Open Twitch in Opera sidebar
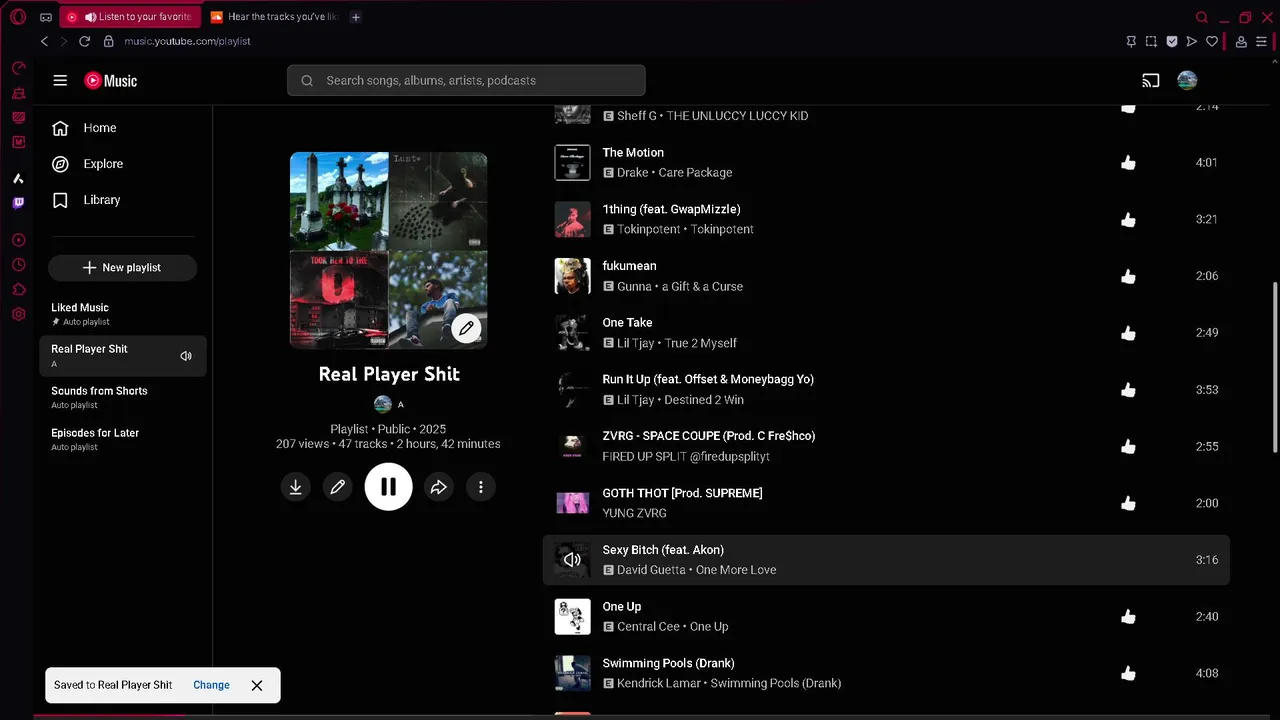Viewport: 1280px width, 720px height. click(18, 203)
